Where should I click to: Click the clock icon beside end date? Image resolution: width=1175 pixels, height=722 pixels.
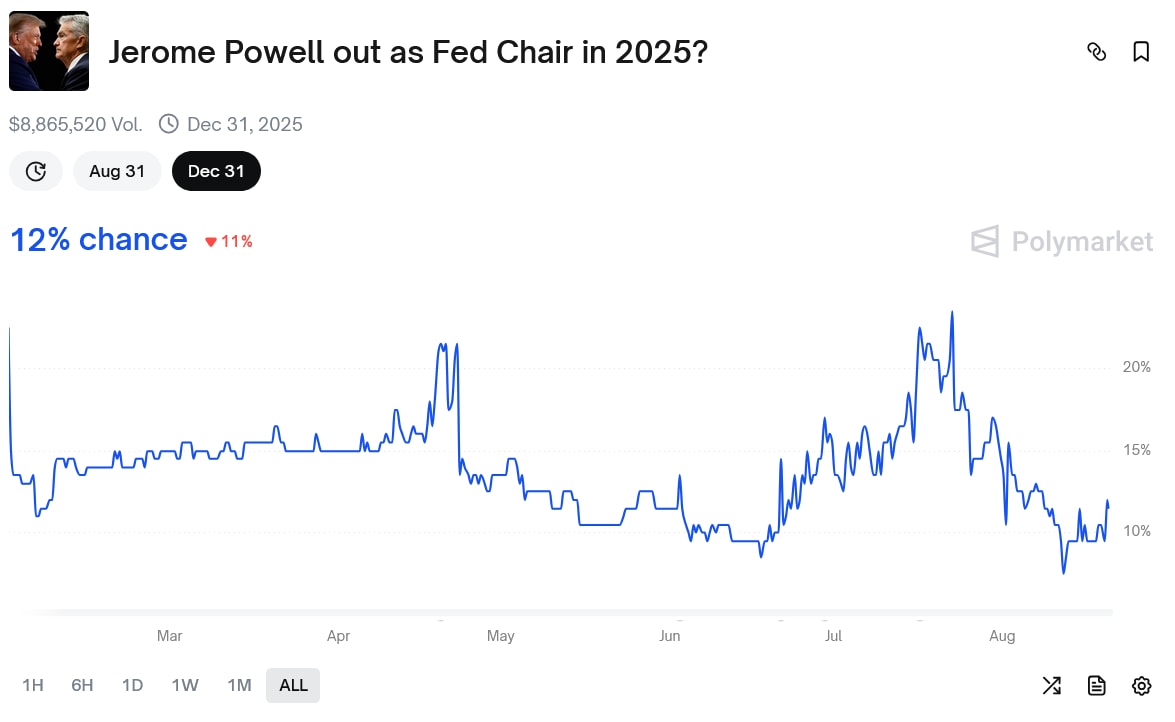(x=169, y=124)
